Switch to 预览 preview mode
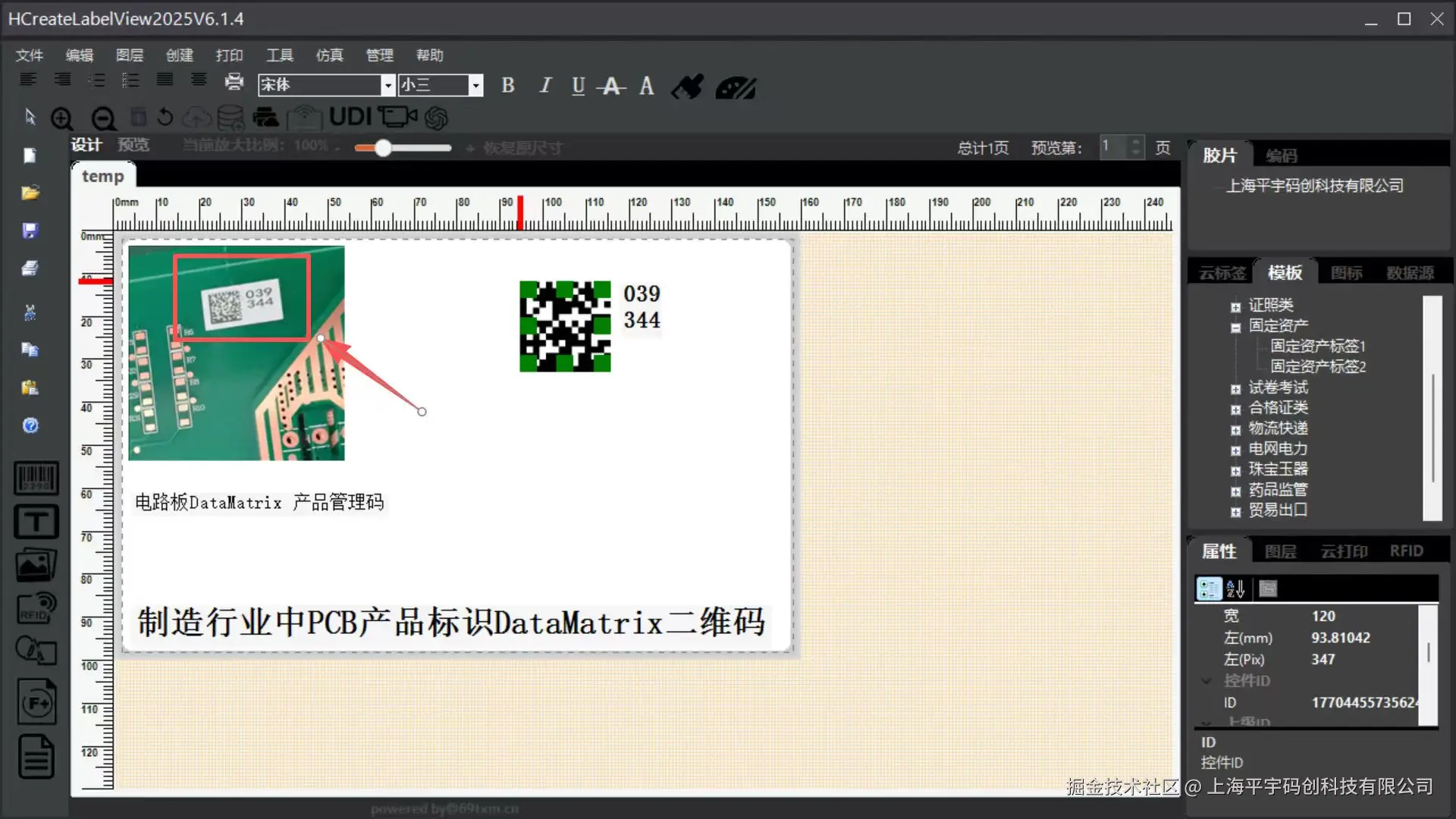The image size is (1456, 819). click(133, 146)
